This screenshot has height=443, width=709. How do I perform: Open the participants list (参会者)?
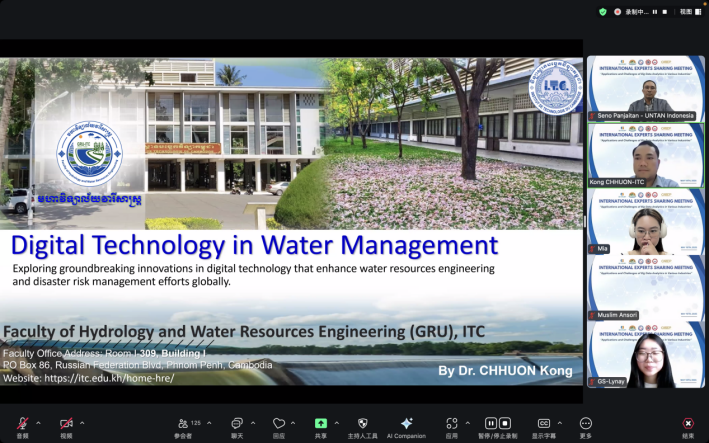183,424
